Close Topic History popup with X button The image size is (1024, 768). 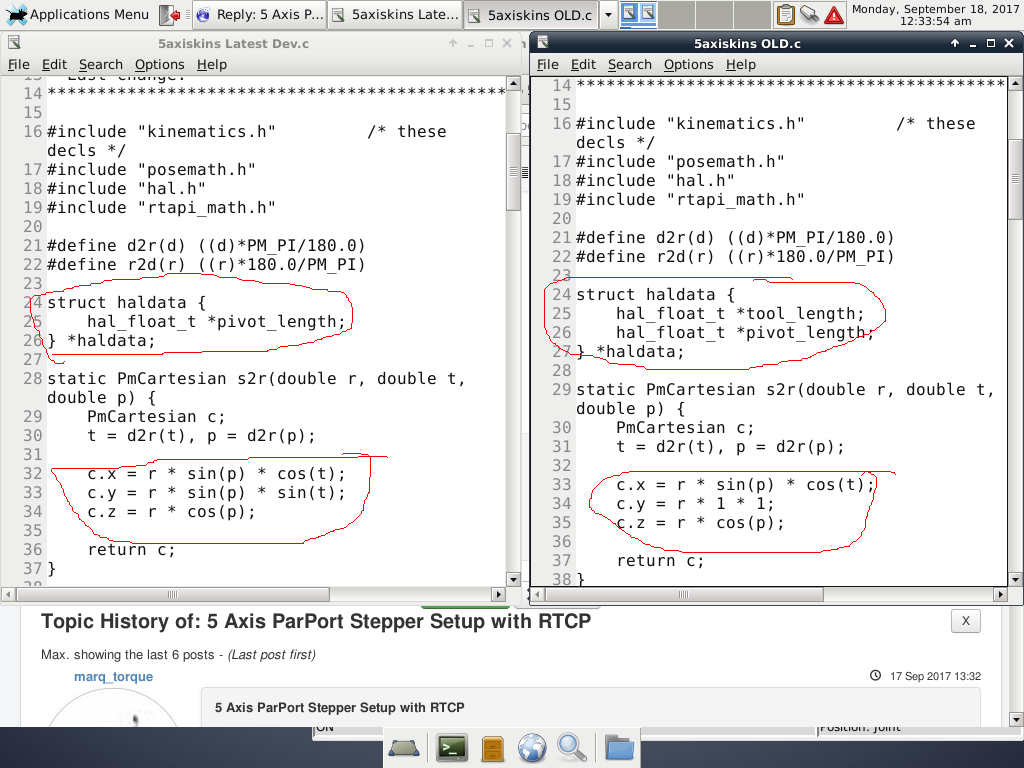pos(966,621)
